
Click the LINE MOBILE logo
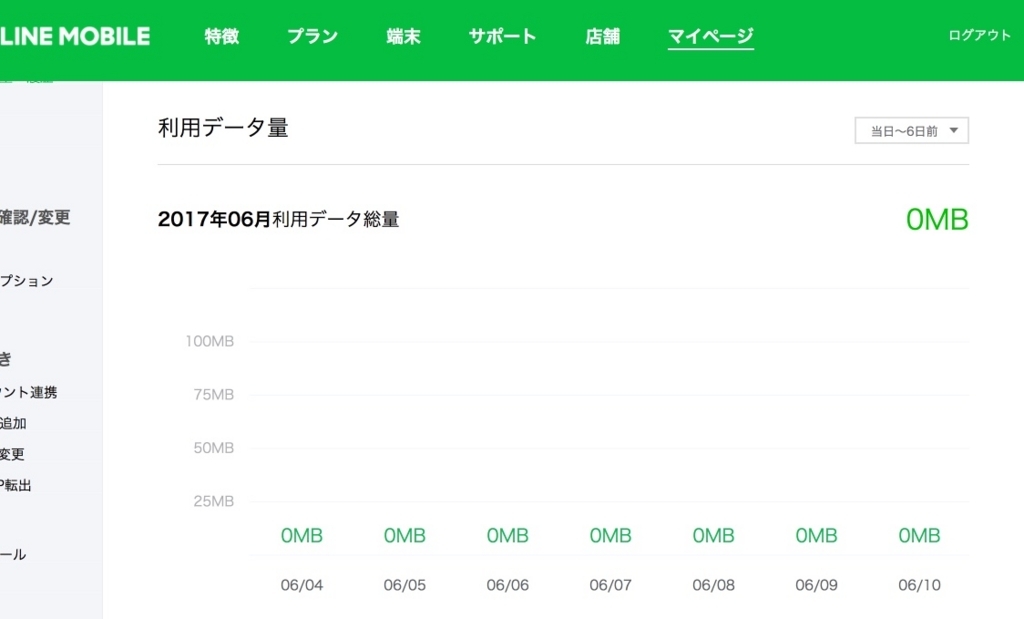(75, 36)
